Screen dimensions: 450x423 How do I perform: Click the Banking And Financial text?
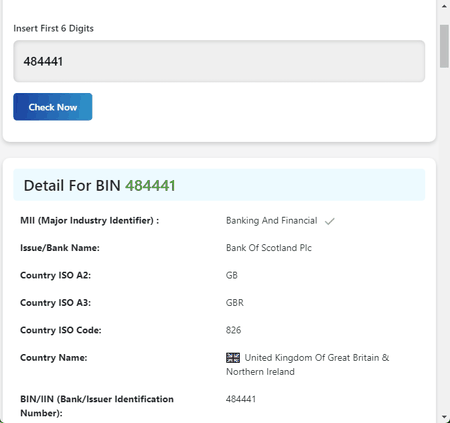pyautogui.click(x=272, y=221)
